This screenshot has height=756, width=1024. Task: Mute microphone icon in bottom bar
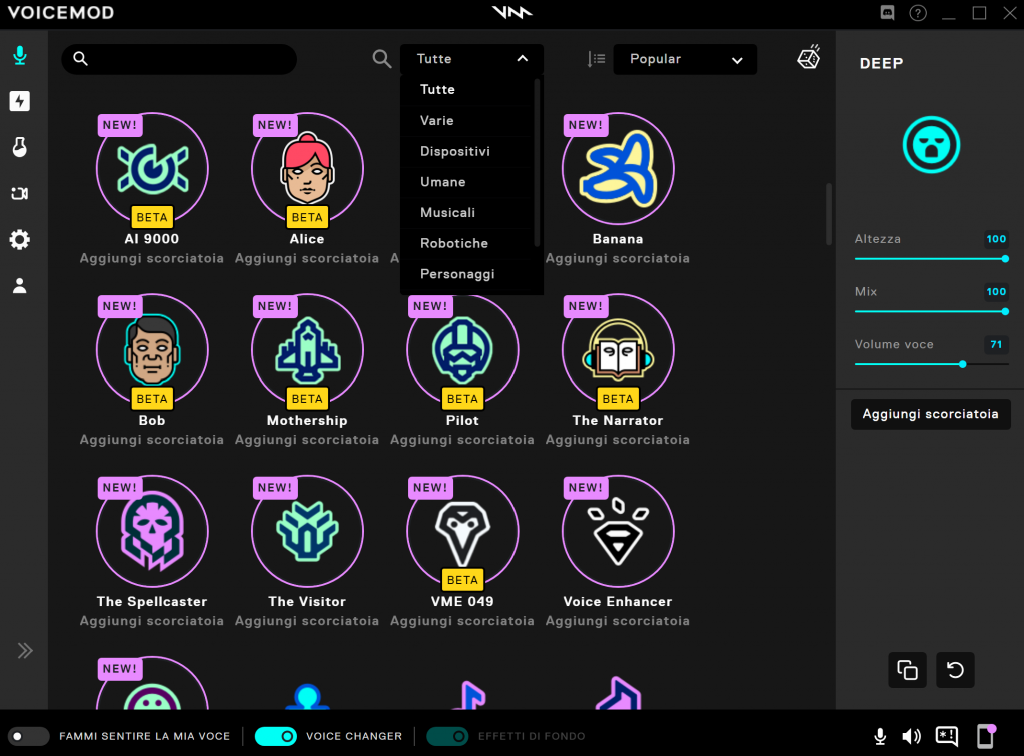pos(880,736)
